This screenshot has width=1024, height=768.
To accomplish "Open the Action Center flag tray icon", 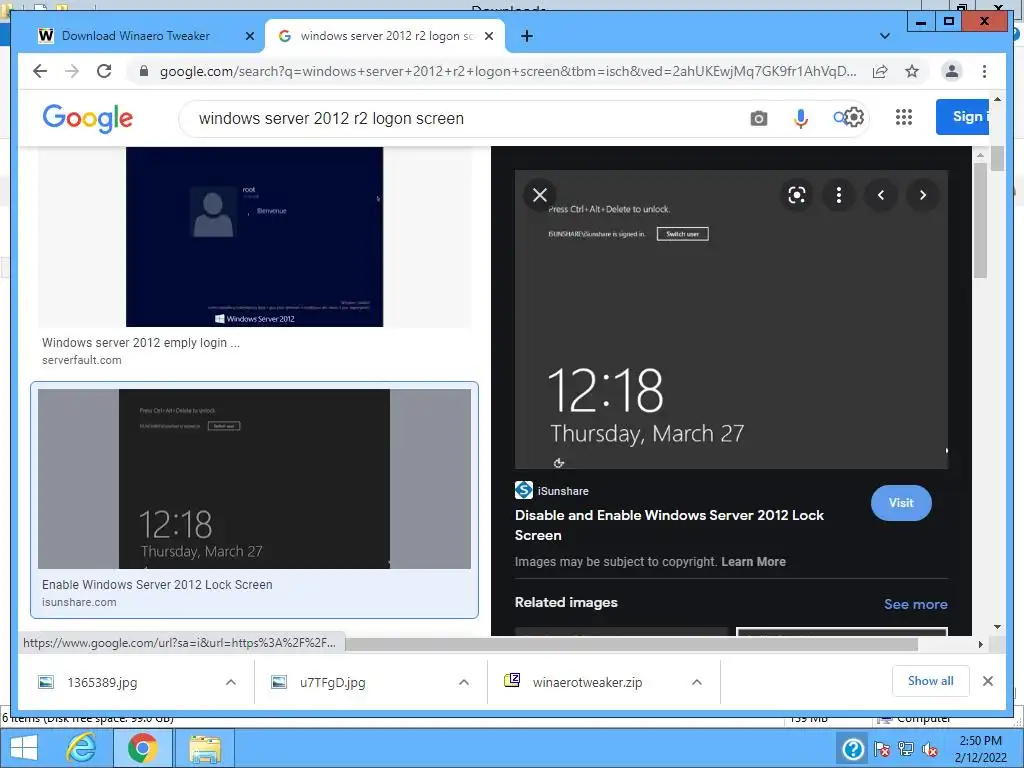I will click(882, 749).
